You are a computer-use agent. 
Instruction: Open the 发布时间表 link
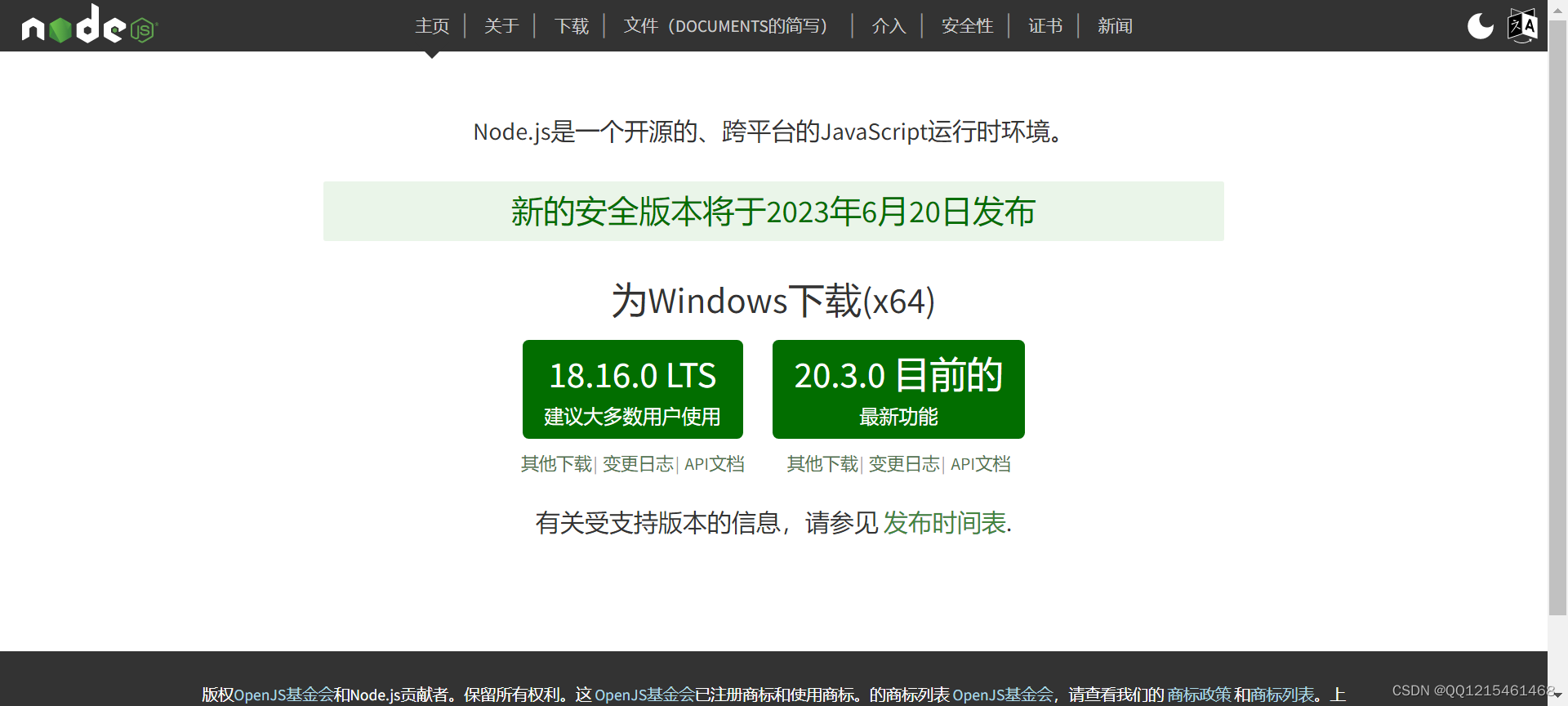(945, 523)
